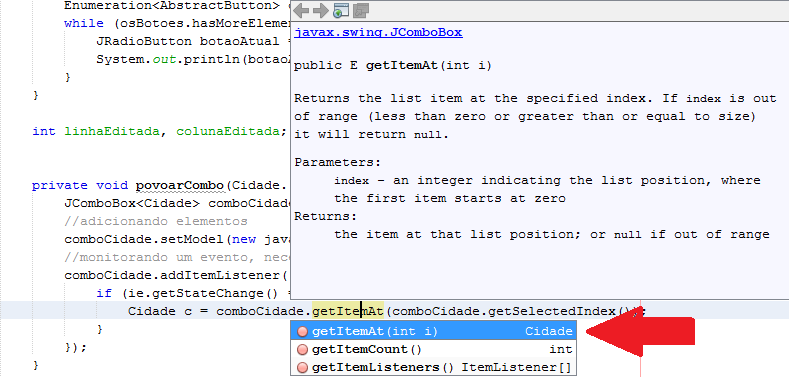Screen dimensions: 789x377
Task: Open Javadoc in external web browser icon
Action: coord(341,10)
